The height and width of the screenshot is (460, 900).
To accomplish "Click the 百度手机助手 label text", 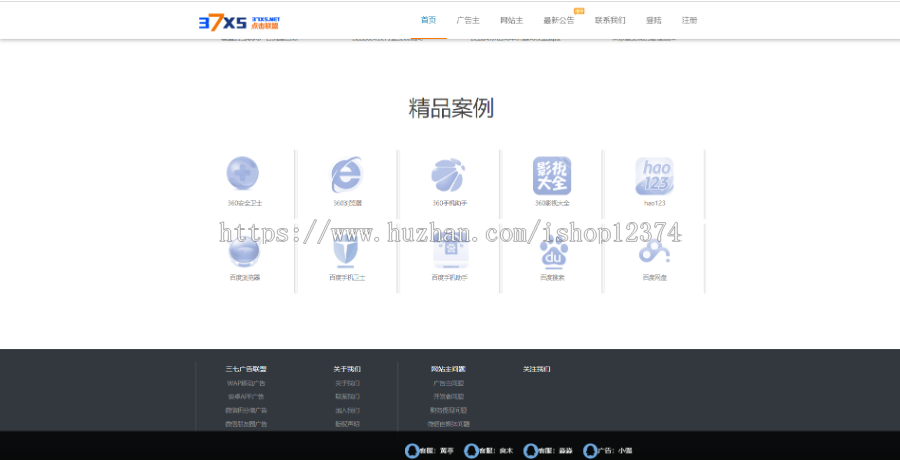I will click(x=450, y=278).
